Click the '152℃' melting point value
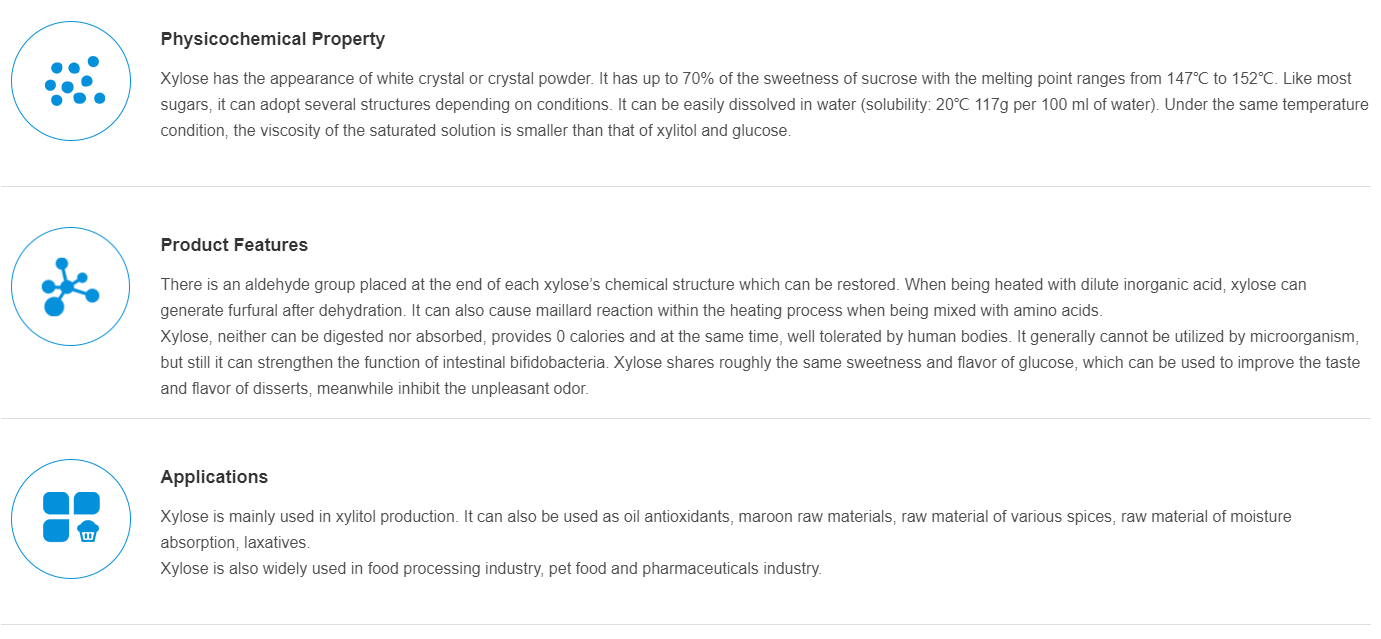 1254,78
